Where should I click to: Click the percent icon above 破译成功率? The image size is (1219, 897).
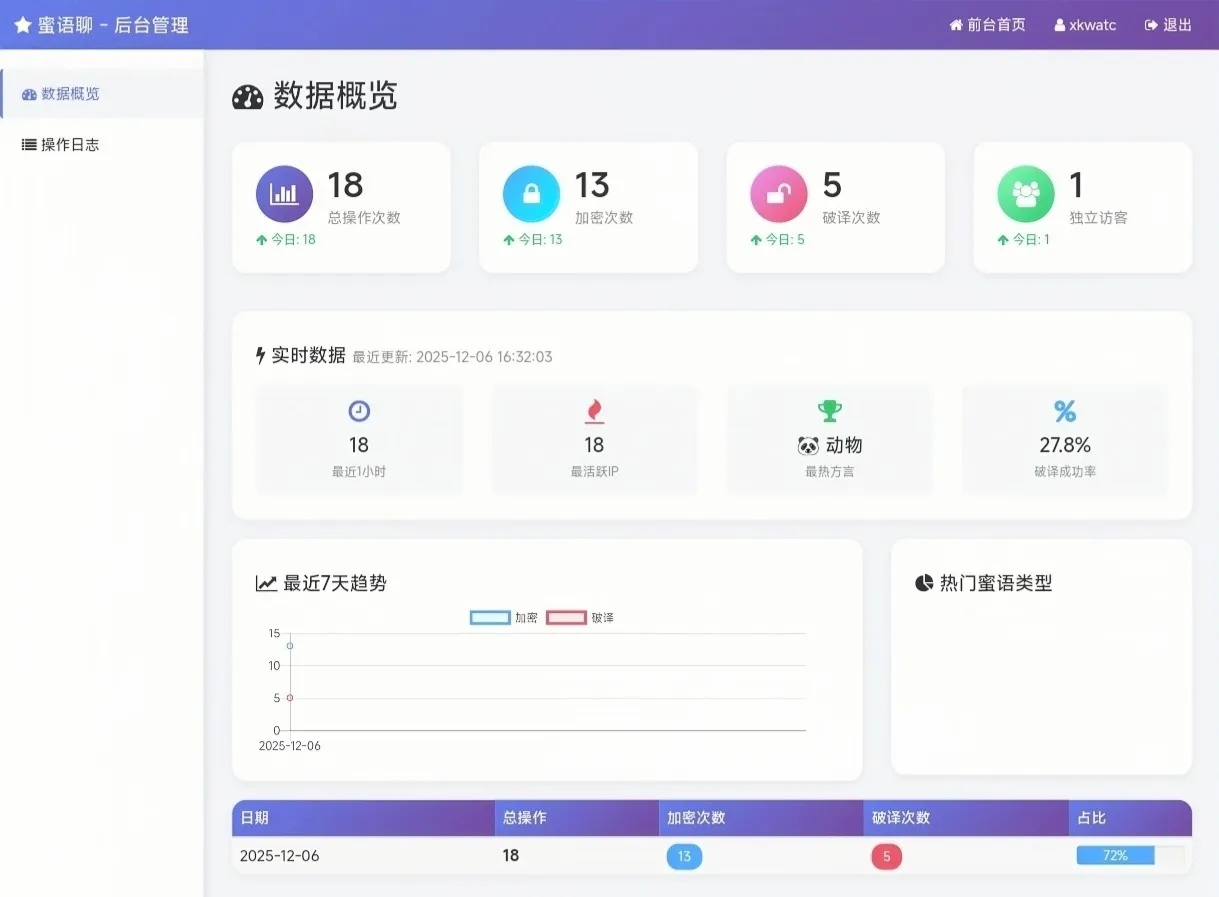[1064, 411]
